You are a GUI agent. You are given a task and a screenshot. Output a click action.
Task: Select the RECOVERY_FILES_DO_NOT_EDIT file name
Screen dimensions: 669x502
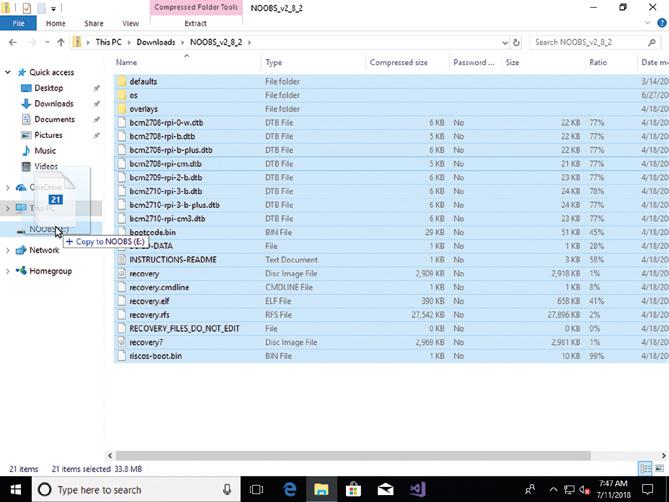pyautogui.click(x=184, y=328)
